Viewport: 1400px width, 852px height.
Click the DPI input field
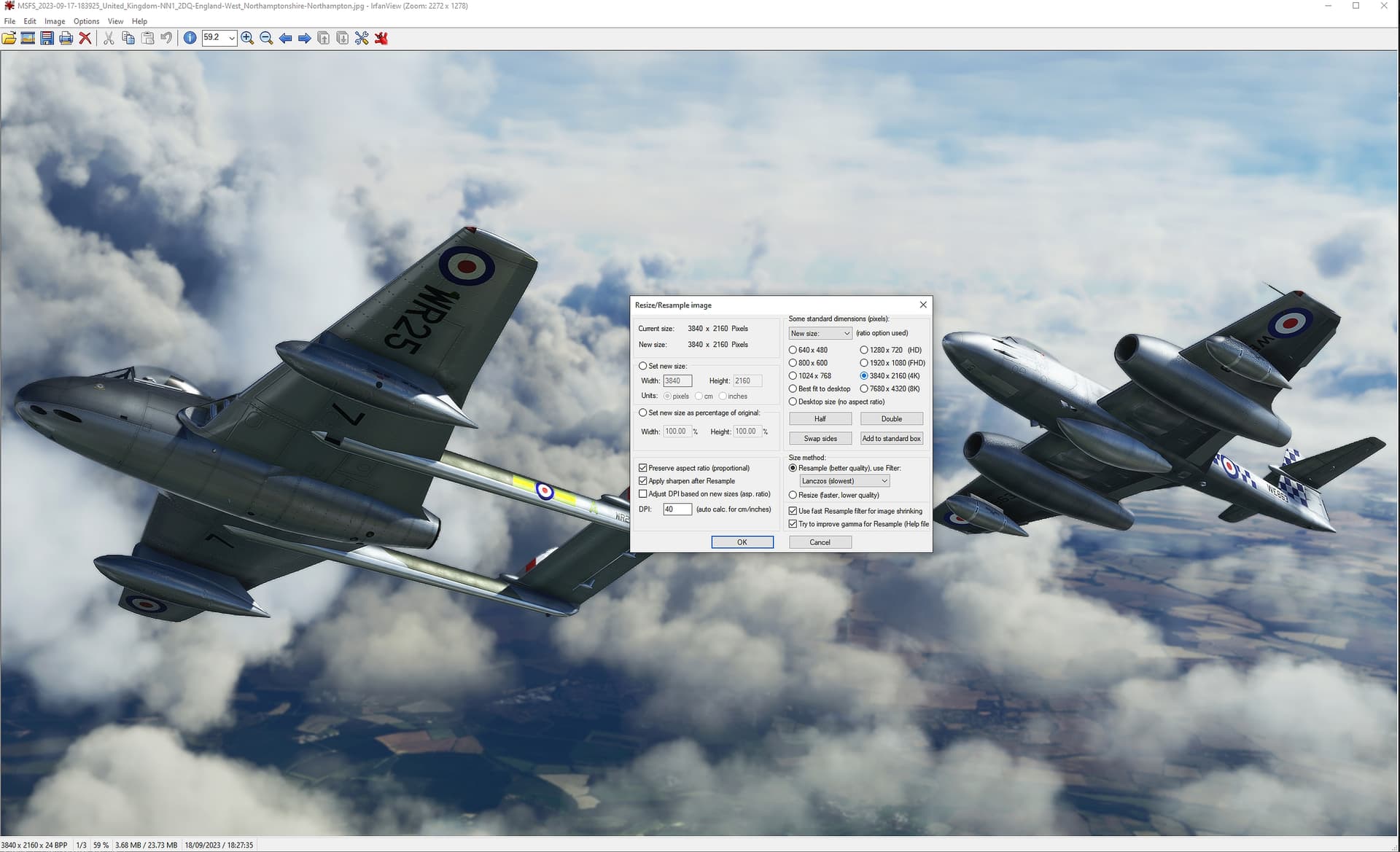tap(677, 509)
